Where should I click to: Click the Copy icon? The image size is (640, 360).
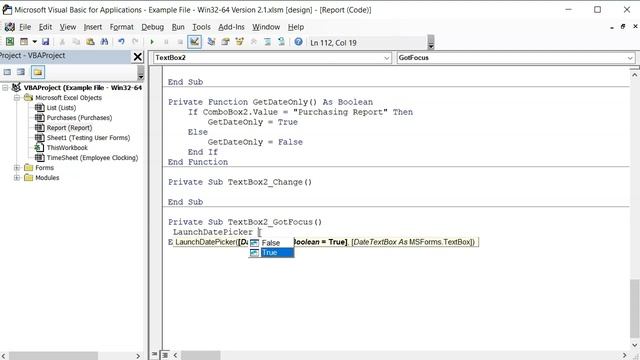pos(76,42)
